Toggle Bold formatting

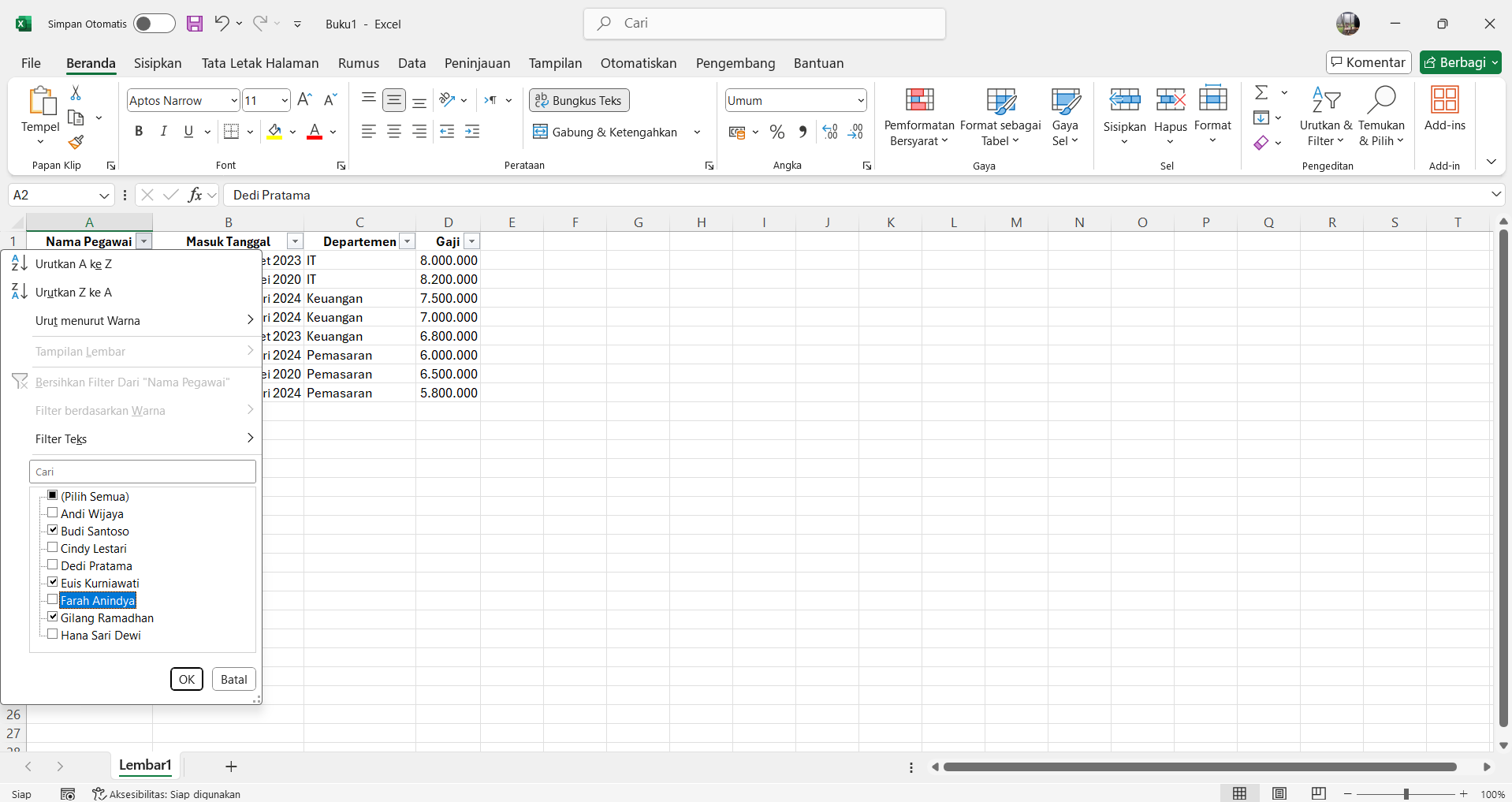tap(139, 132)
